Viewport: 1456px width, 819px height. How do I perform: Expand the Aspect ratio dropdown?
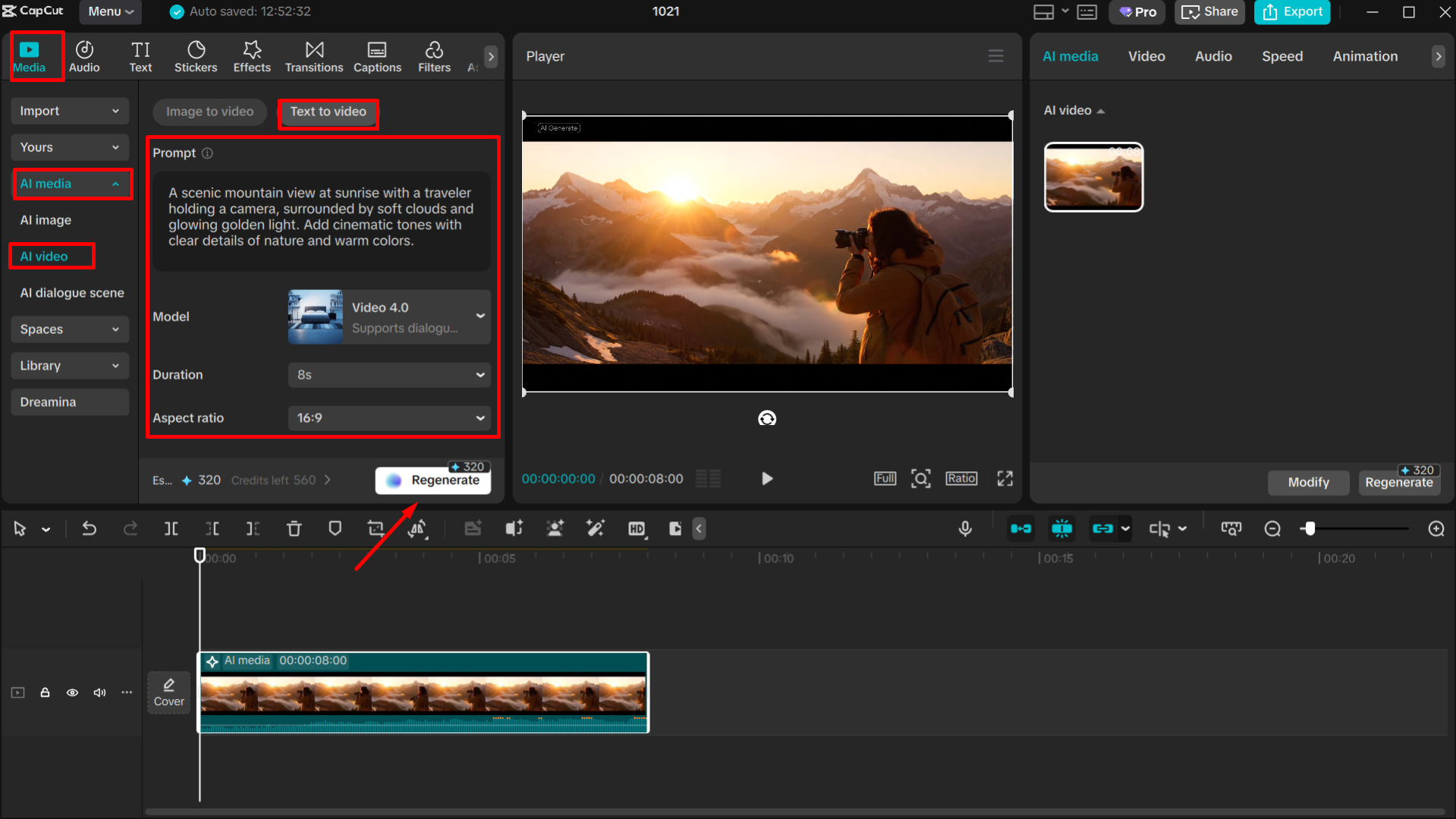[x=388, y=417]
